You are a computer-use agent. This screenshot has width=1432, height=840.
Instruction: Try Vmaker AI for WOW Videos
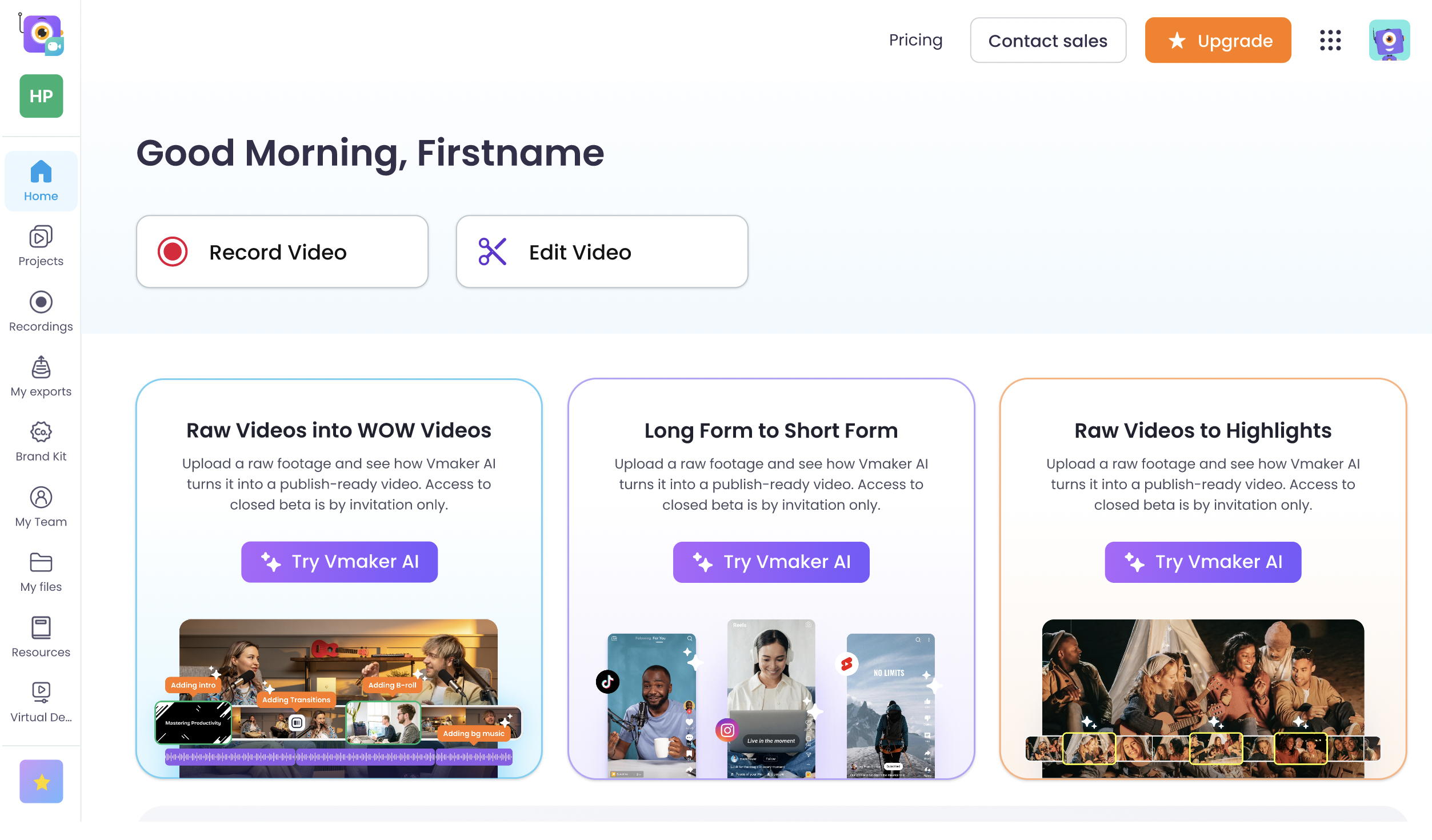(339, 562)
